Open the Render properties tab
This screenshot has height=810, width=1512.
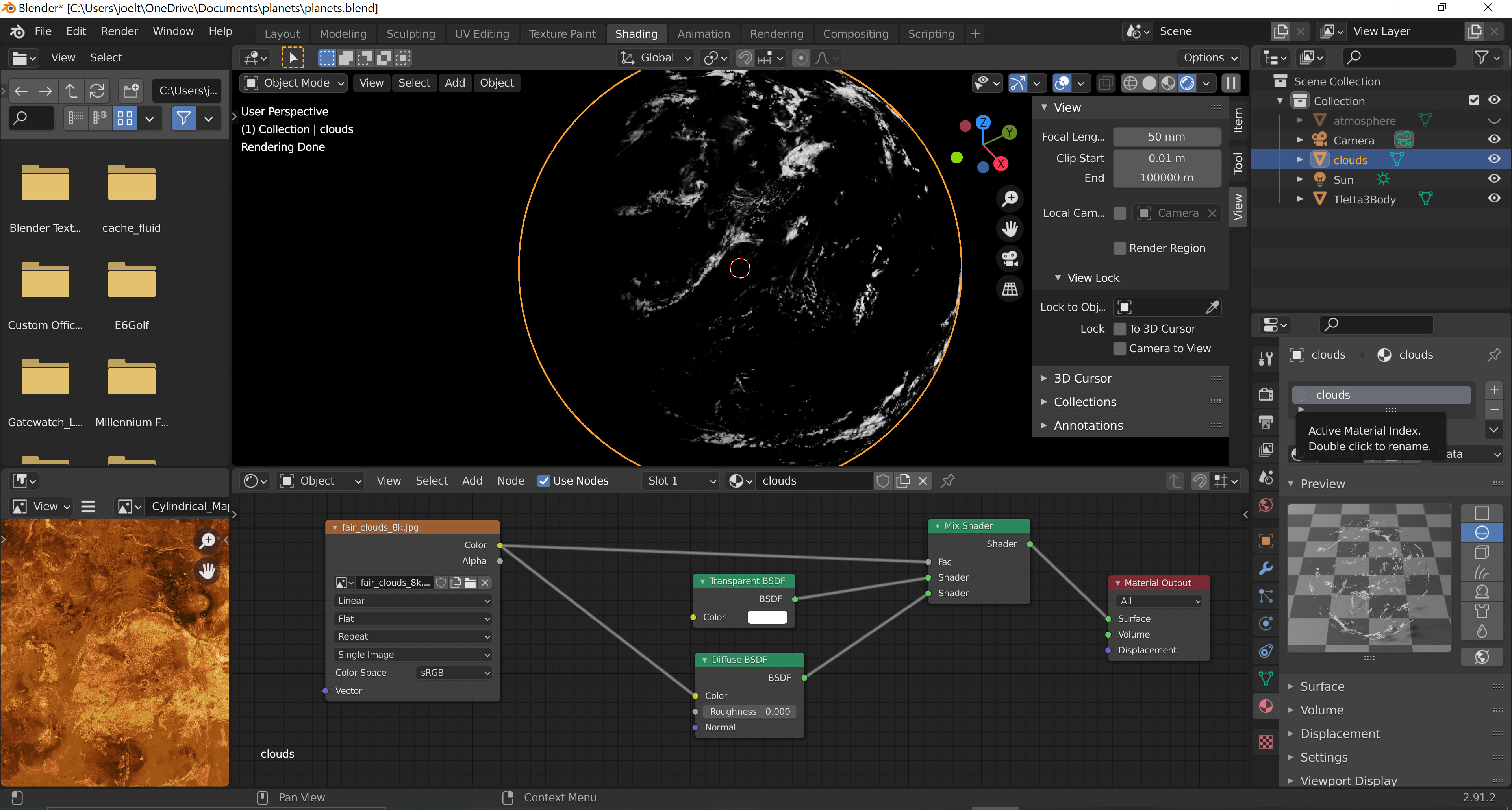tap(1266, 394)
